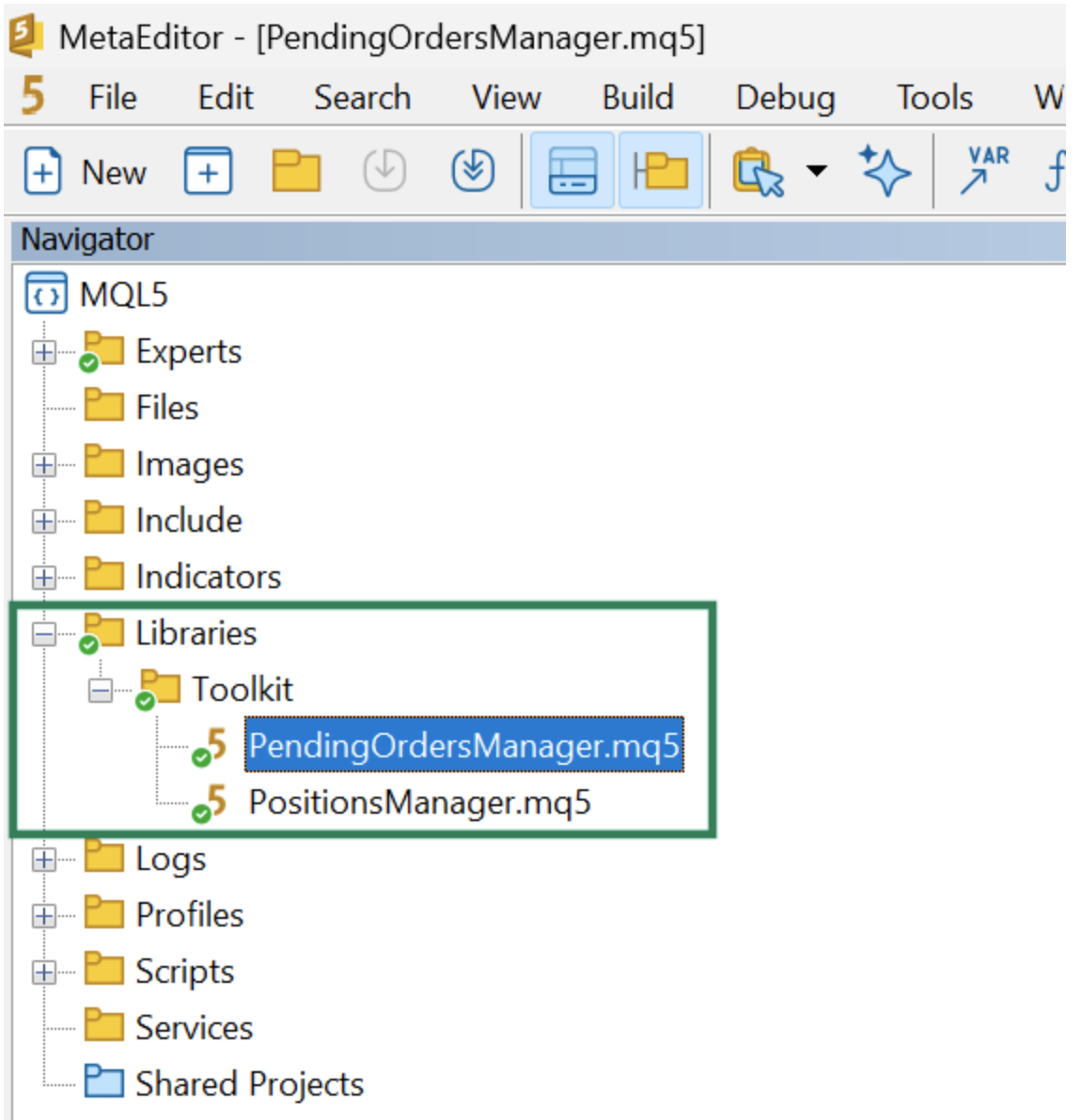Click the AI sparkle star icon
Image resolution: width=1081 pixels, height=1120 pixels.
pyautogui.click(x=885, y=171)
